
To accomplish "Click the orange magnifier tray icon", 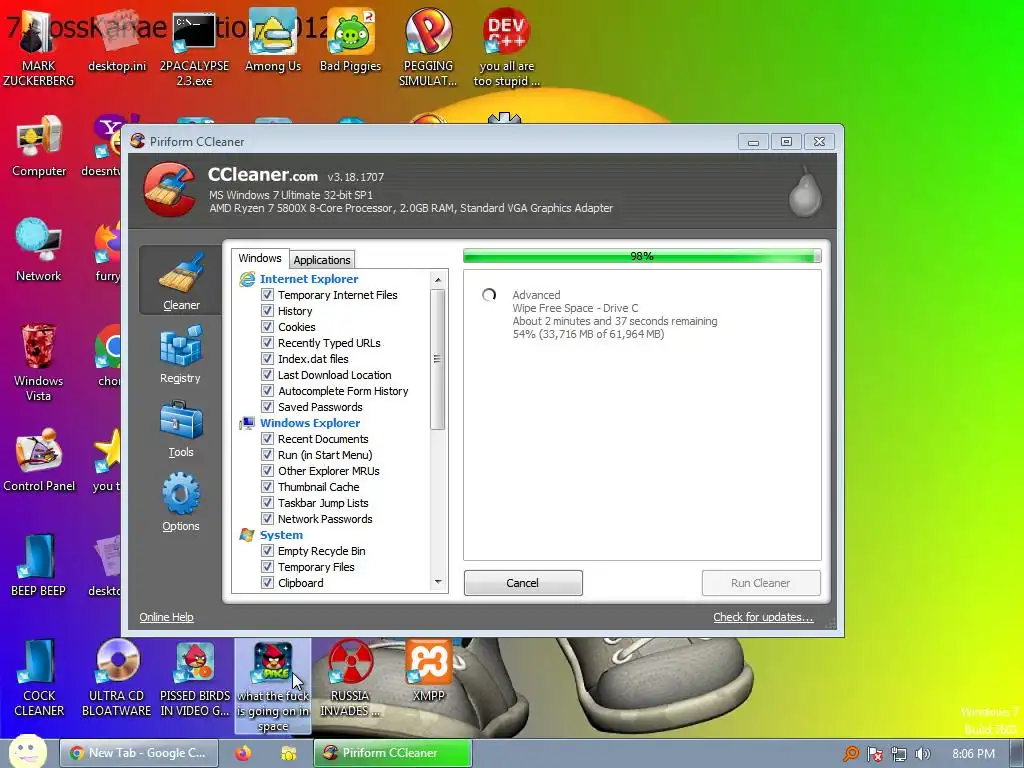I will click(x=850, y=754).
